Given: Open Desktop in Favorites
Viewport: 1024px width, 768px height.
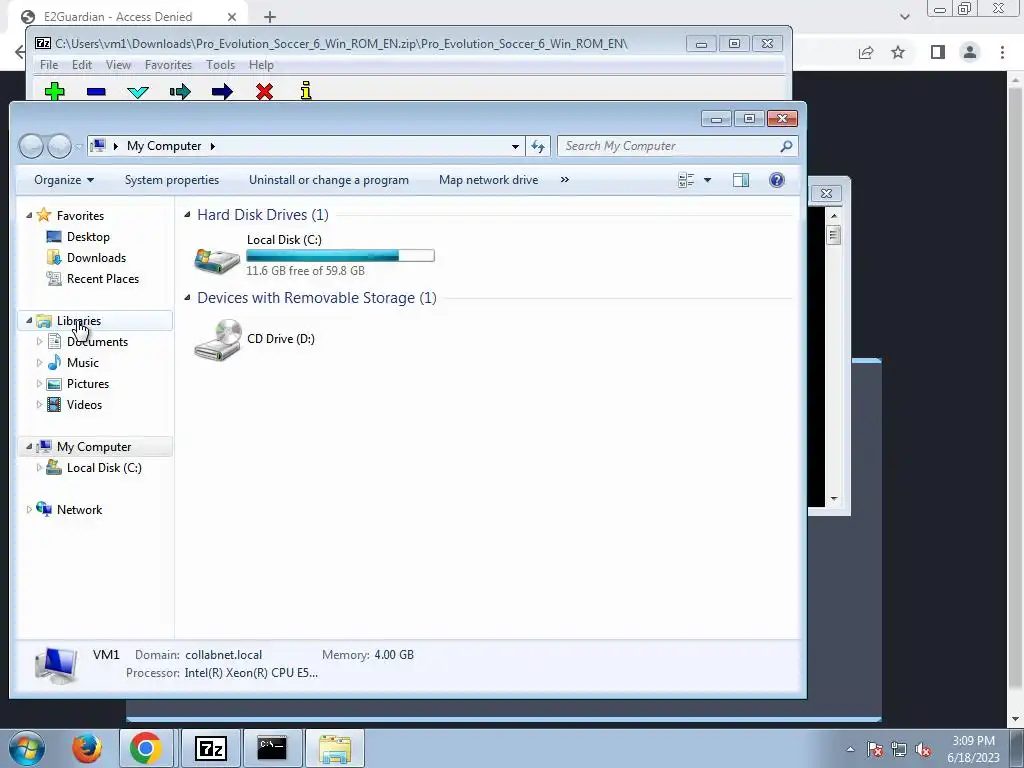Looking at the screenshot, I should click(88, 237).
